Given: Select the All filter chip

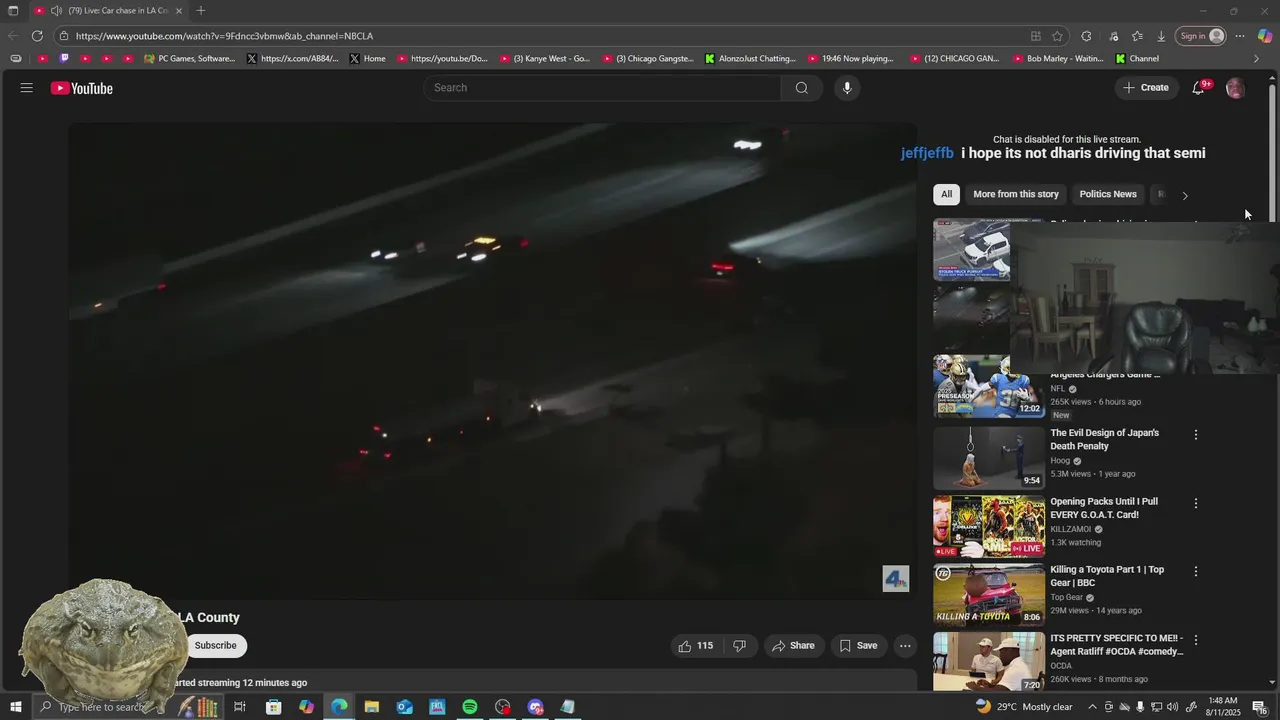Looking at the screenshot, I should tap(946, 194).
